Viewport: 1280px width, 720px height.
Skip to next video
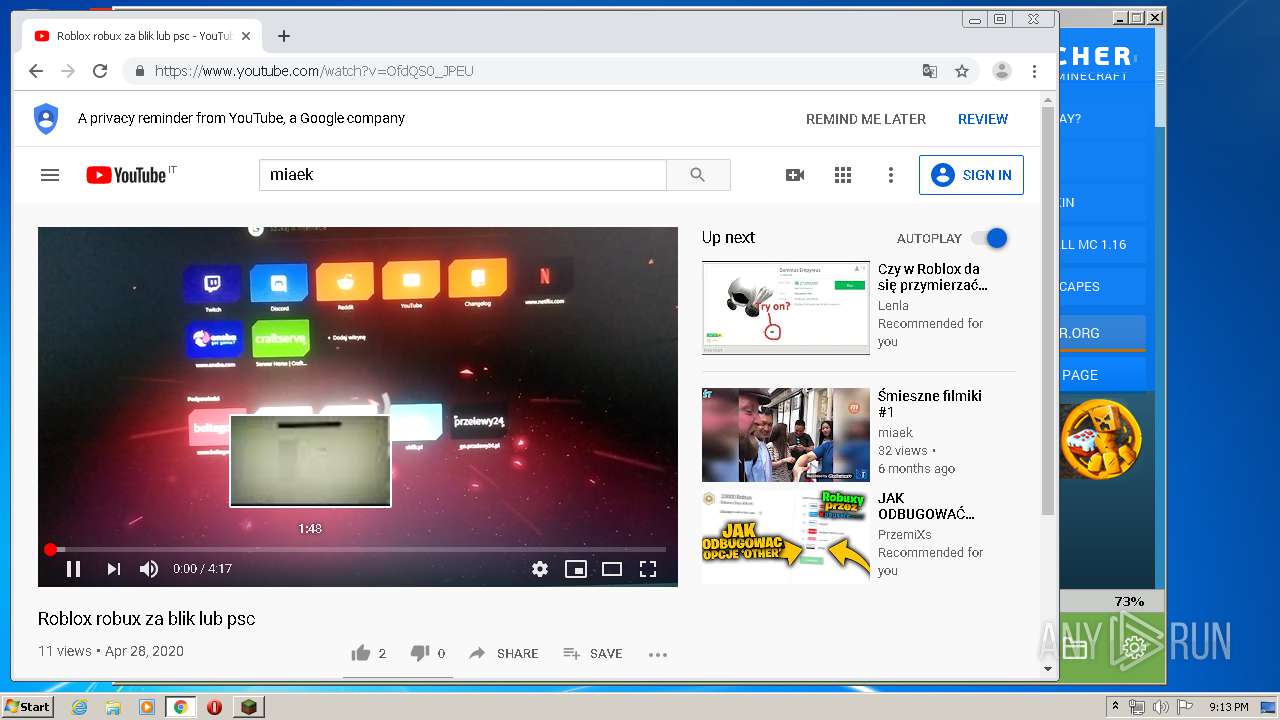pyautogui.click(x=113, y=569)
